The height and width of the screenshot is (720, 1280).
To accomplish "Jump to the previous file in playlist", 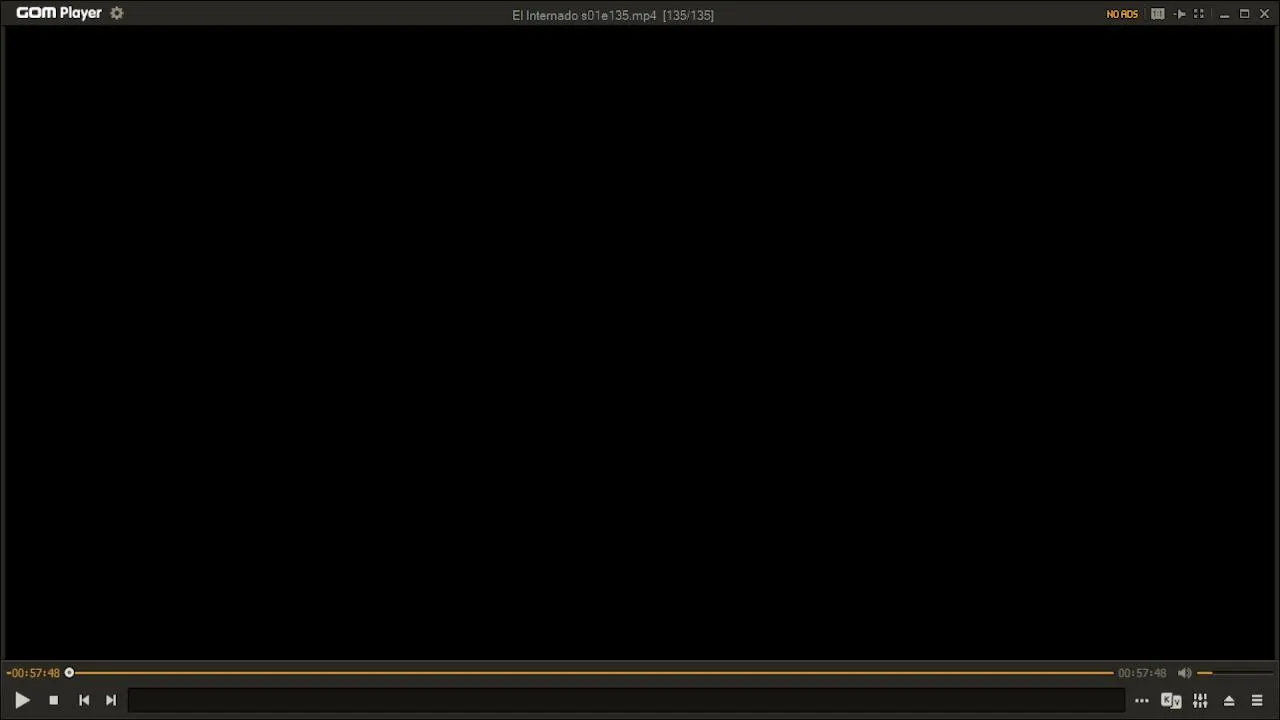I will (84, 701).
